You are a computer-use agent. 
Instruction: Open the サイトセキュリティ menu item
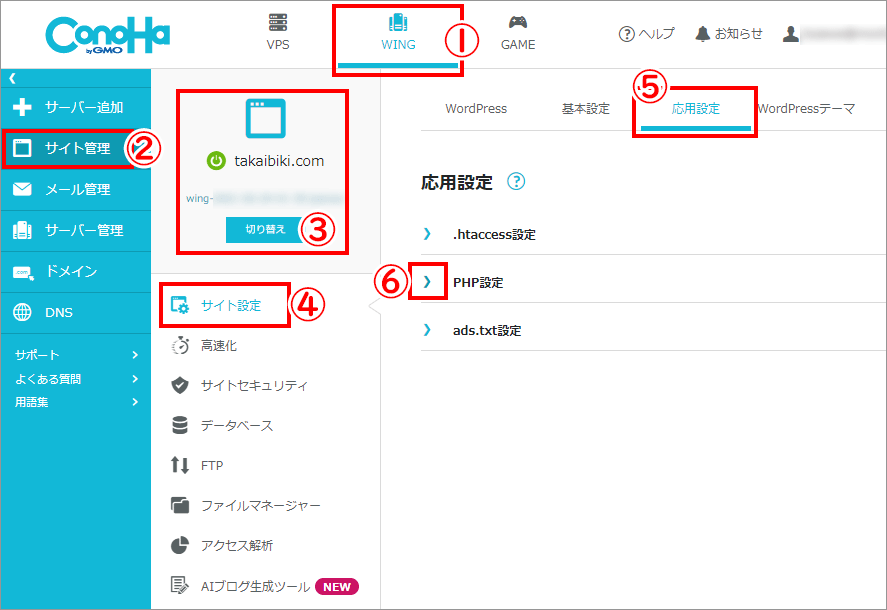pos(255,385)
